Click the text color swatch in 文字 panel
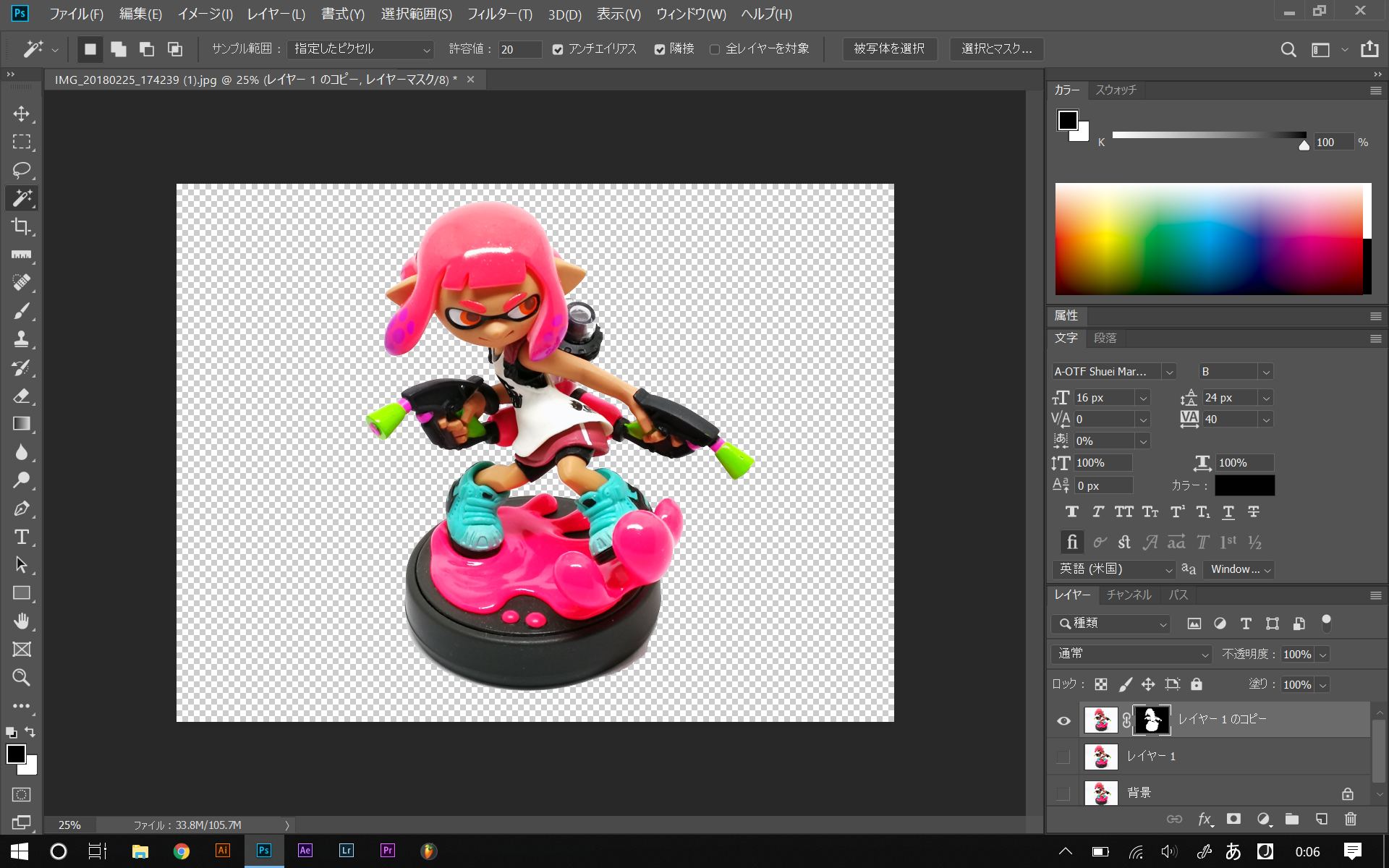Image resolution: width=1389 pixels, height=868 pixels. (1245, 485)
